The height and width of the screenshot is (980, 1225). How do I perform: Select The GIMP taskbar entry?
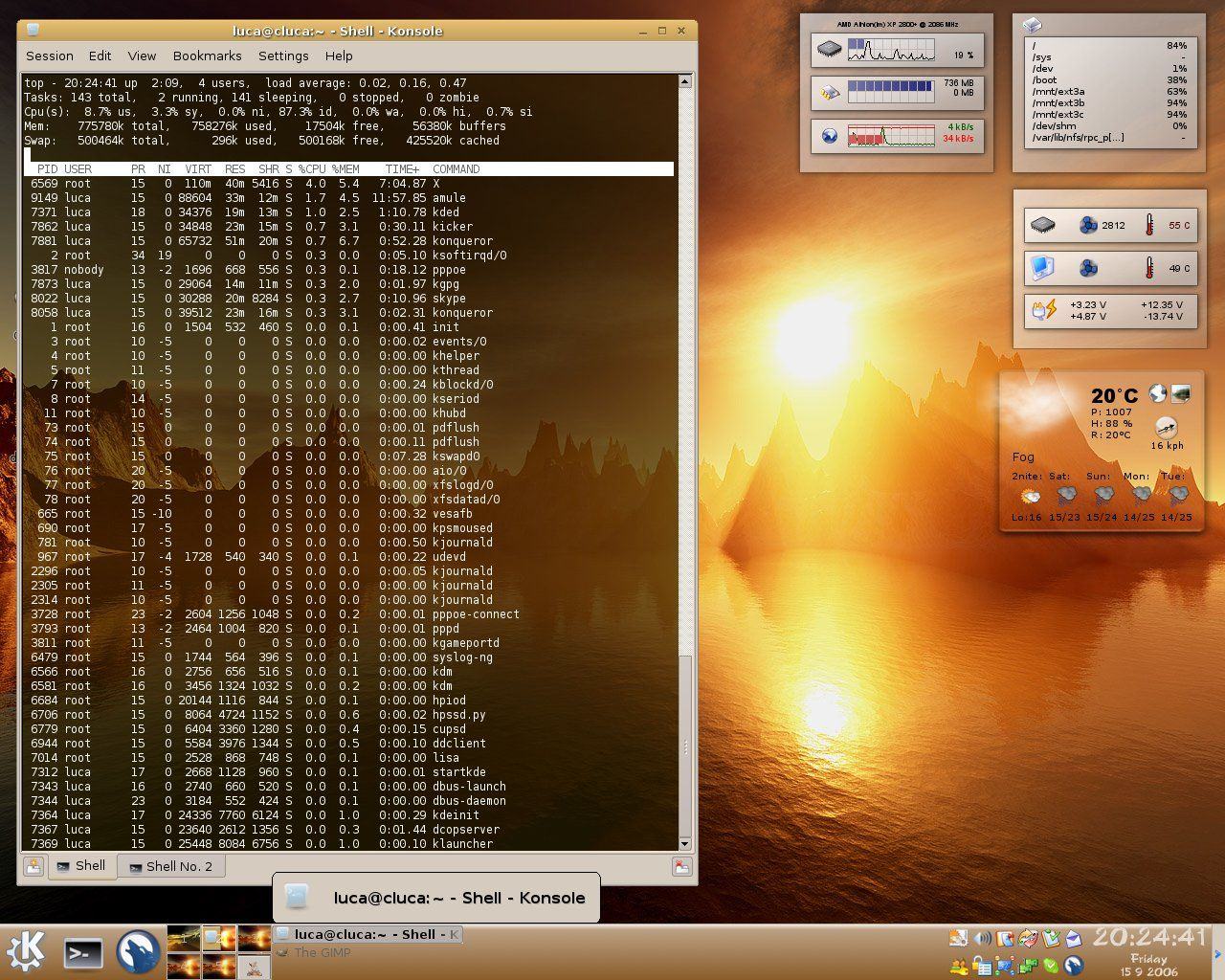(314, 952)
